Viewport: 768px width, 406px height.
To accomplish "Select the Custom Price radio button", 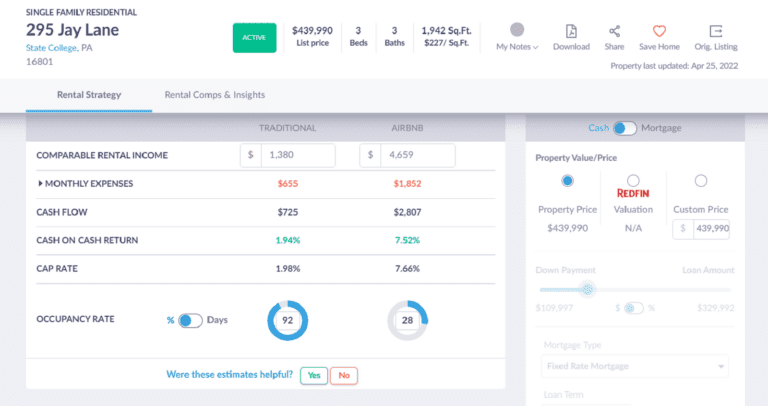I will (x=700, y=180).
